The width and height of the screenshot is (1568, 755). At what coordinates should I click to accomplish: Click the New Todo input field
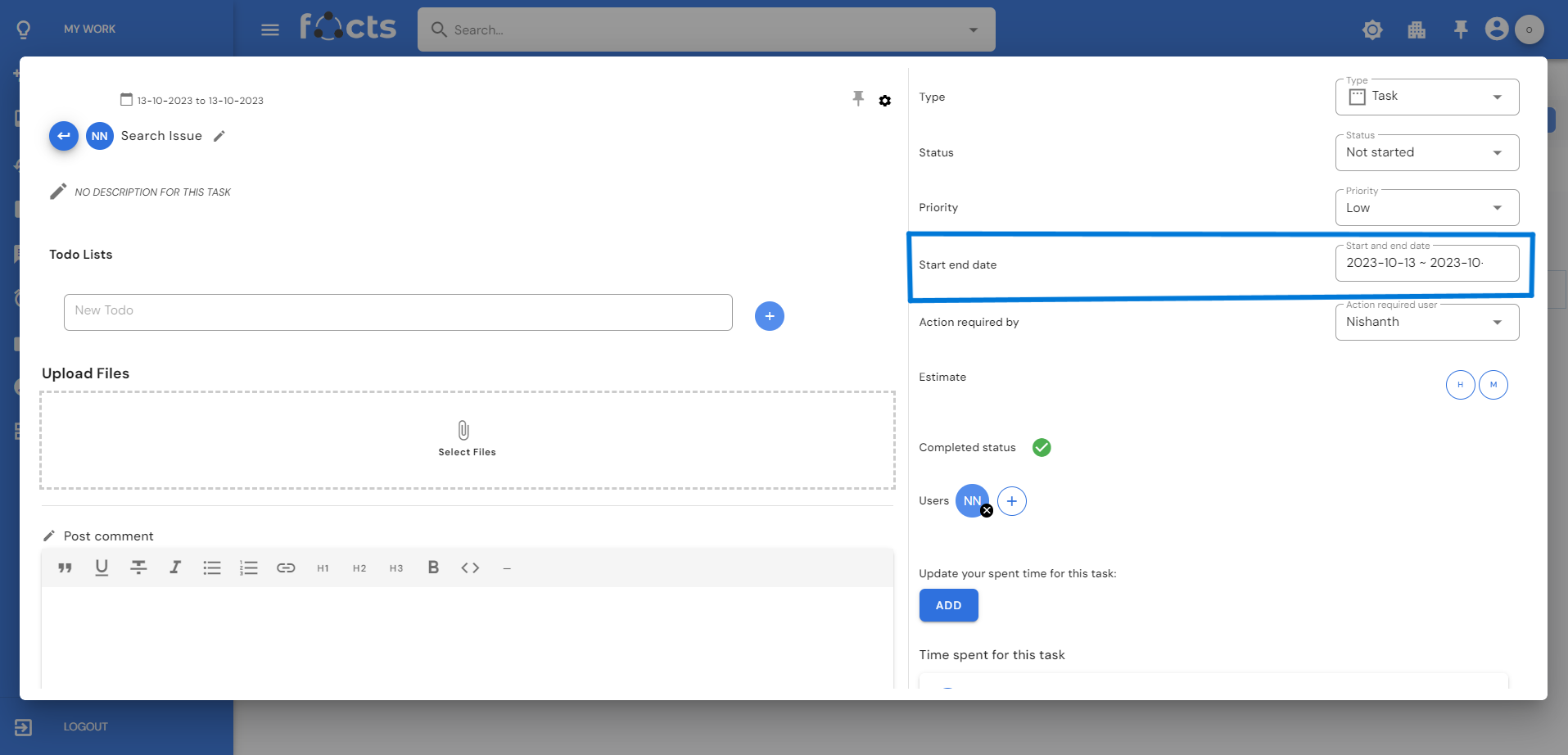coord(398,312)
